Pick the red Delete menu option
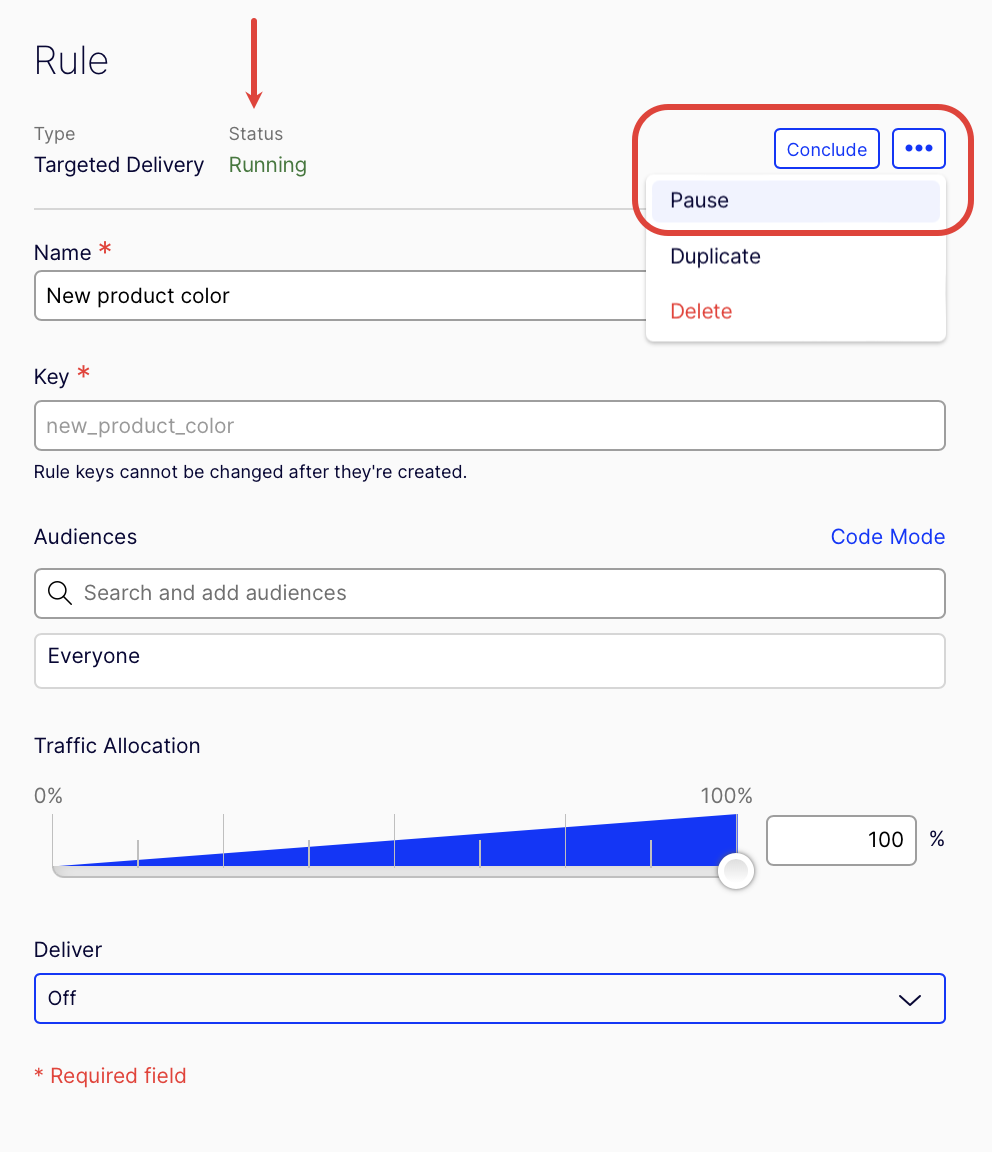 pyautogui.click(x=701, y=311)
